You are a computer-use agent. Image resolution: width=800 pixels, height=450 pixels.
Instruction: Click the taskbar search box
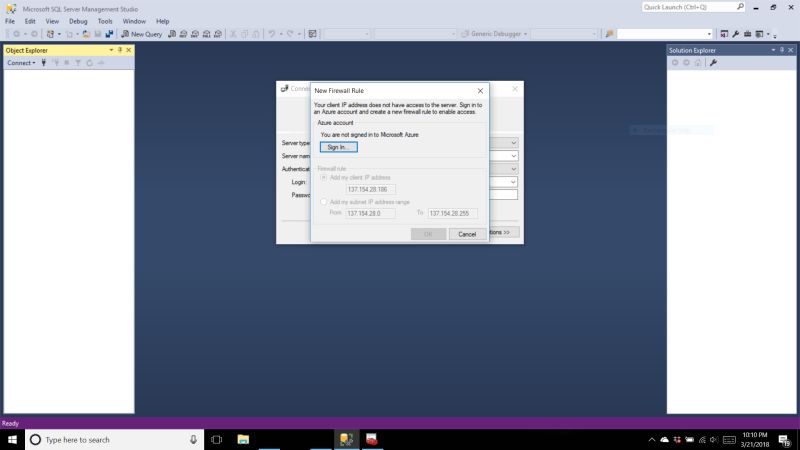(114, 439)
